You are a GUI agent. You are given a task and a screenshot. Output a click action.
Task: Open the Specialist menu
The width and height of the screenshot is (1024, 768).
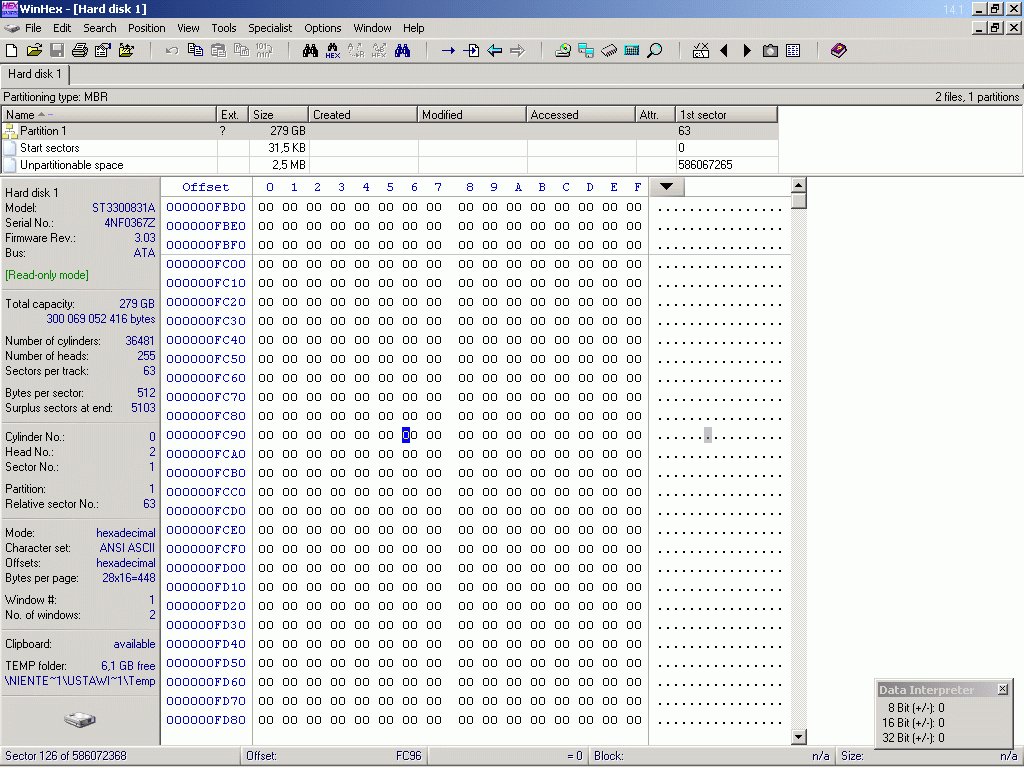point(270,28)
